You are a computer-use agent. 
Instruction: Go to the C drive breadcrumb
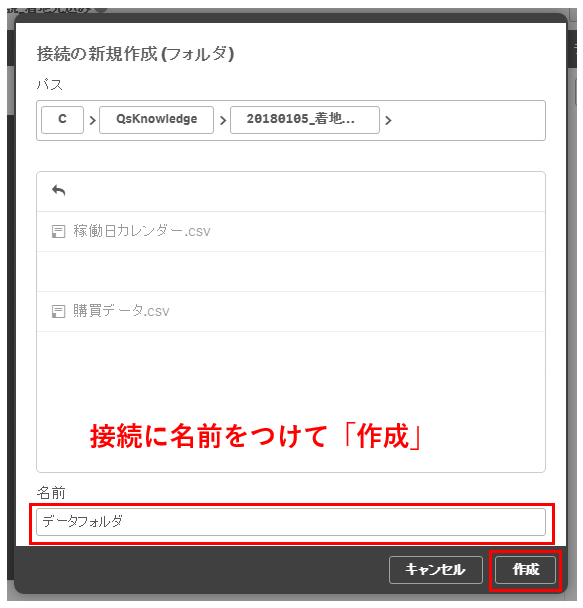[62, 120]
